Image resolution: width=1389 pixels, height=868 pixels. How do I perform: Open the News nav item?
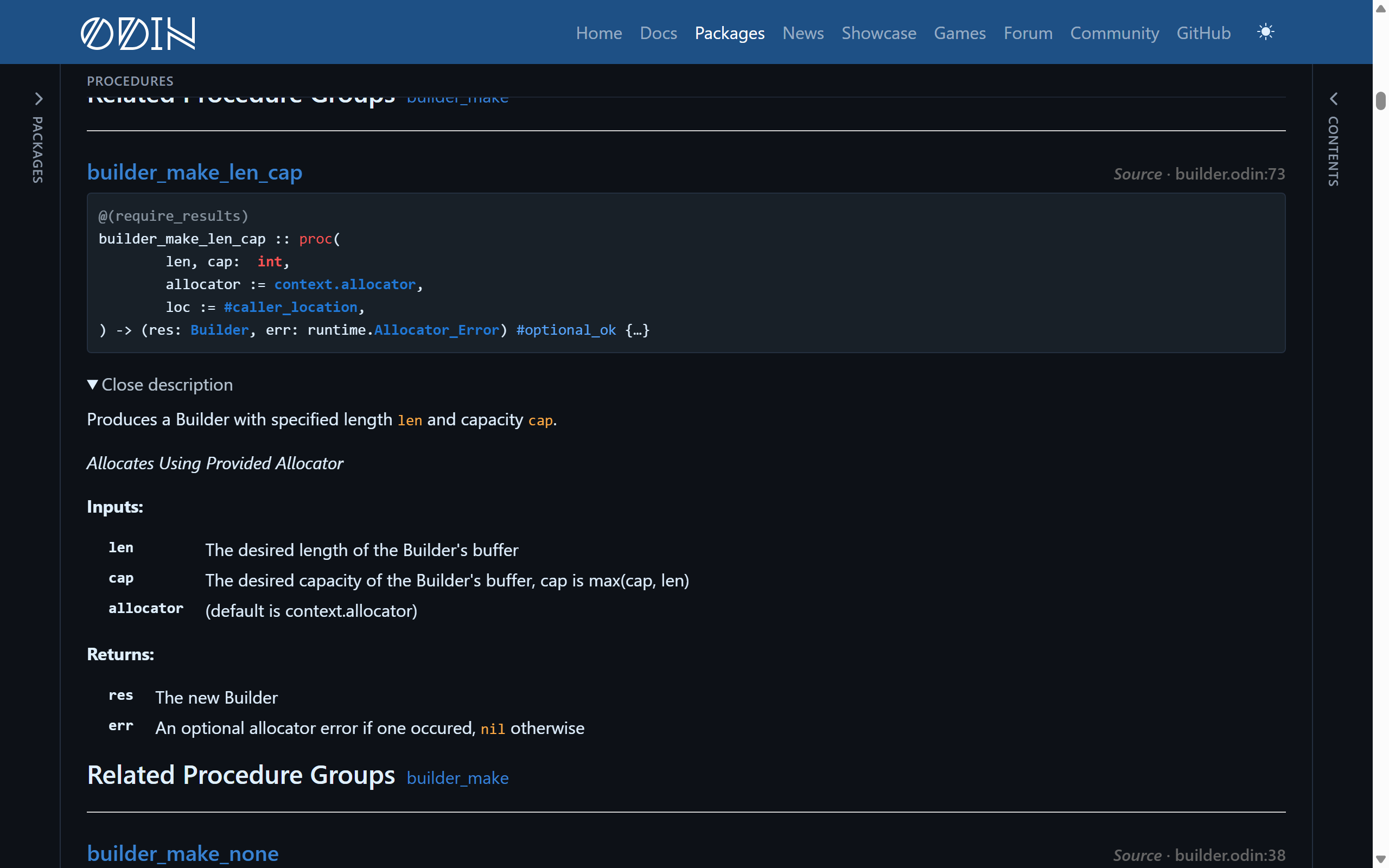803,33
